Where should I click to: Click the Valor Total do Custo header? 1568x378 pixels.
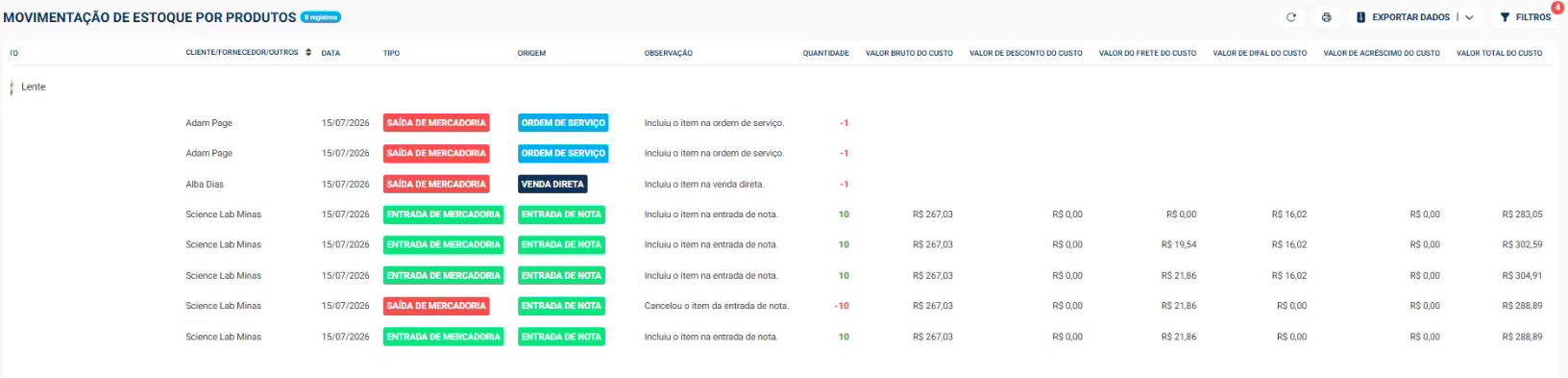(x=1499, y=53)
